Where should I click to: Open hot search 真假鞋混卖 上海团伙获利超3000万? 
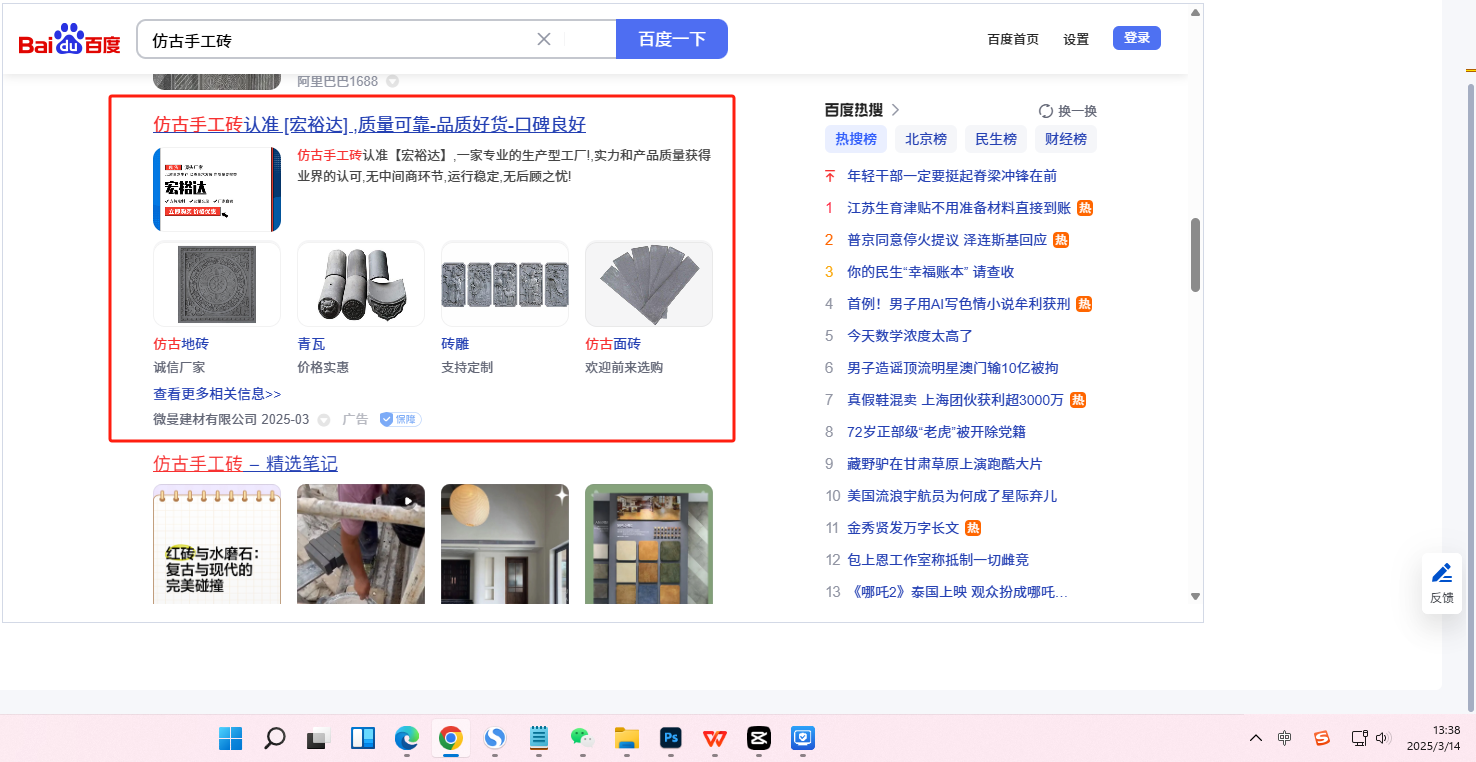pyautogui.click(x=955, y=400)
